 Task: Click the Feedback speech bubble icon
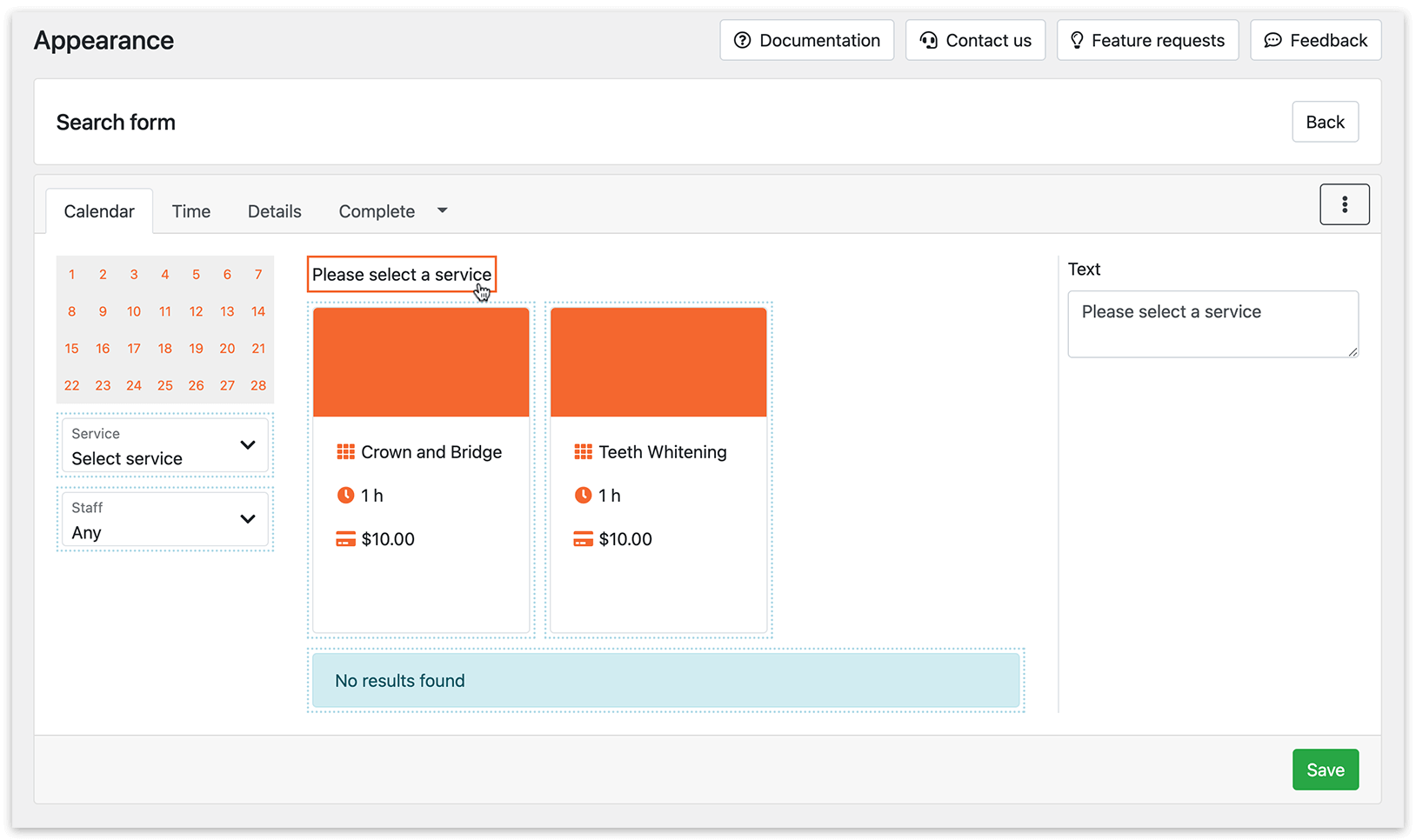pyautogui.click(x=1273, y=40)
